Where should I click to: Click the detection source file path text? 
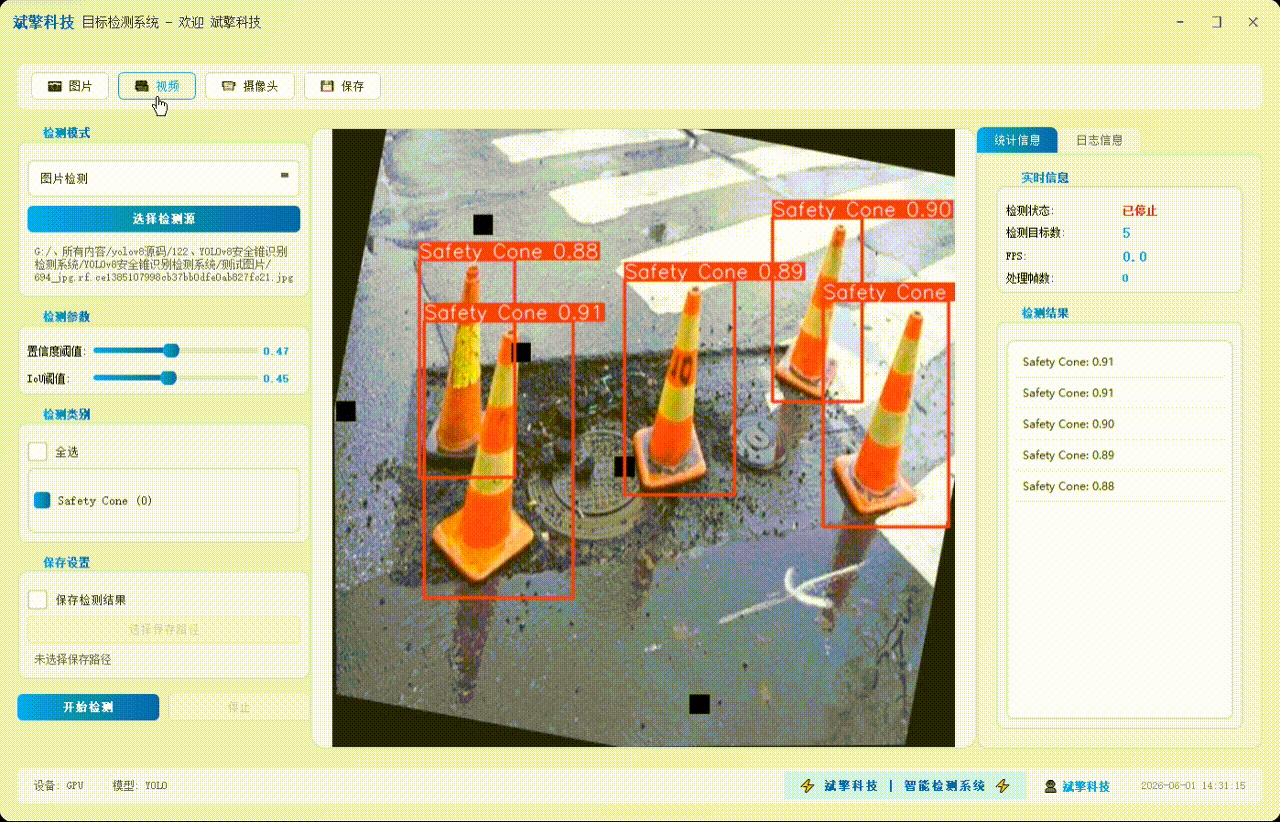coord(164,264)
